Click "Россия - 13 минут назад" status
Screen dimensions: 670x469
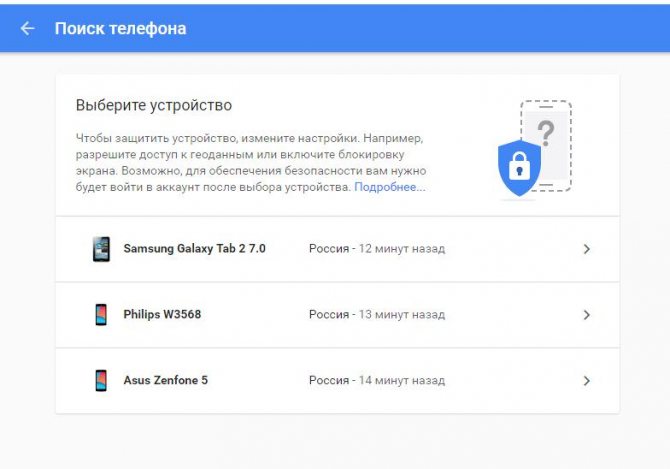[x=376, y=314]
